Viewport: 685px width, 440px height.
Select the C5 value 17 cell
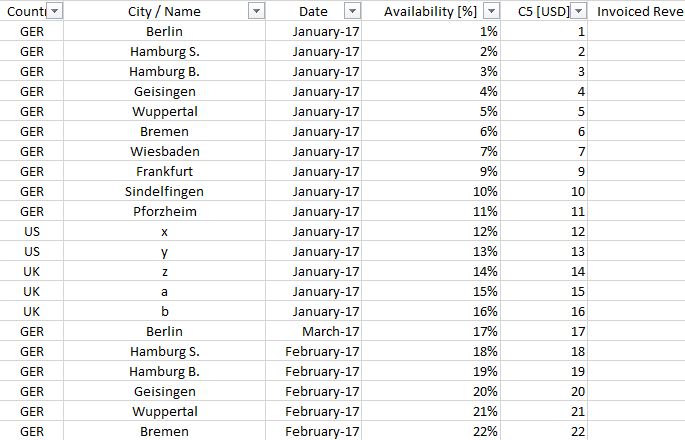coord(544,332)
